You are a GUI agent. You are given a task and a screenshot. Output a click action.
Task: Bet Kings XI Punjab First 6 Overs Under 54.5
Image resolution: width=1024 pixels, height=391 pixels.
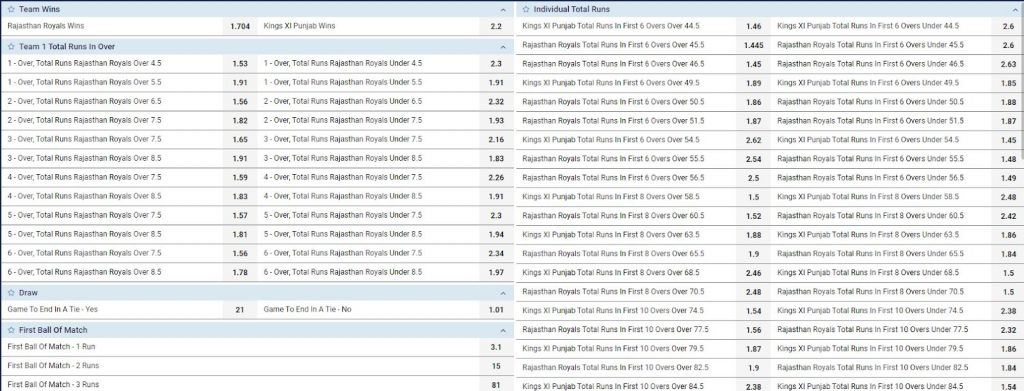click(1008, 140)
